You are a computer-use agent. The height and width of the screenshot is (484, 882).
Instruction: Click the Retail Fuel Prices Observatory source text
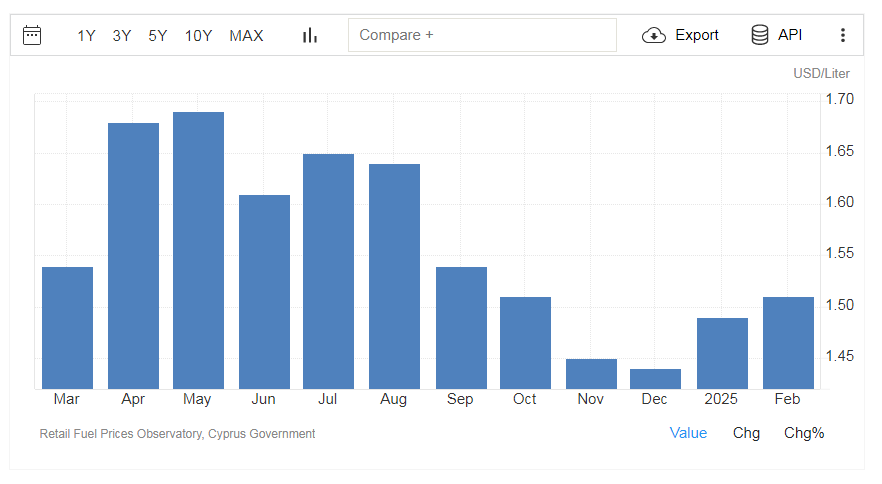click(177, 434)
